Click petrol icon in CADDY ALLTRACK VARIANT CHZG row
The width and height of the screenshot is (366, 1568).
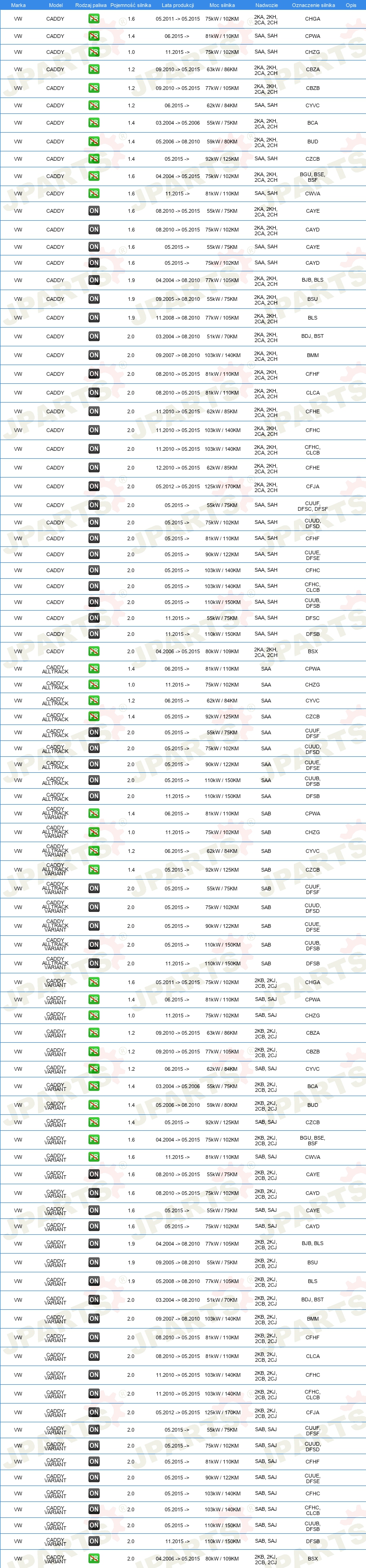pos(94,832)
